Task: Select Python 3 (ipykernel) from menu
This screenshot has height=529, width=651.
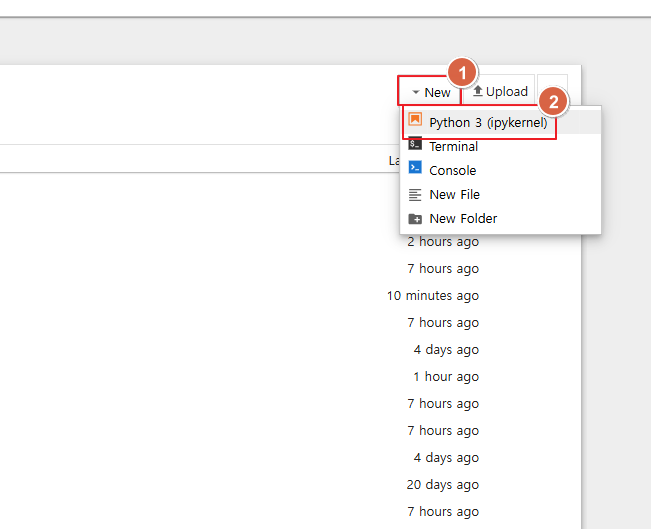Action: pos(500,122)
